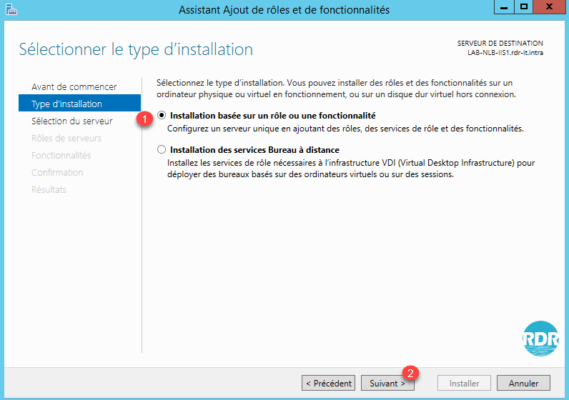The height and width of the screenshot is (400, 569).
Task: Go back with Précédent button
Action: click(x=328, y=383)
